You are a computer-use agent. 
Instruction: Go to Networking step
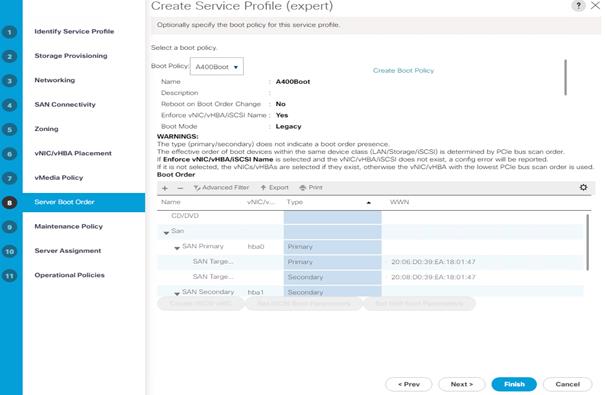coord(55,80)
